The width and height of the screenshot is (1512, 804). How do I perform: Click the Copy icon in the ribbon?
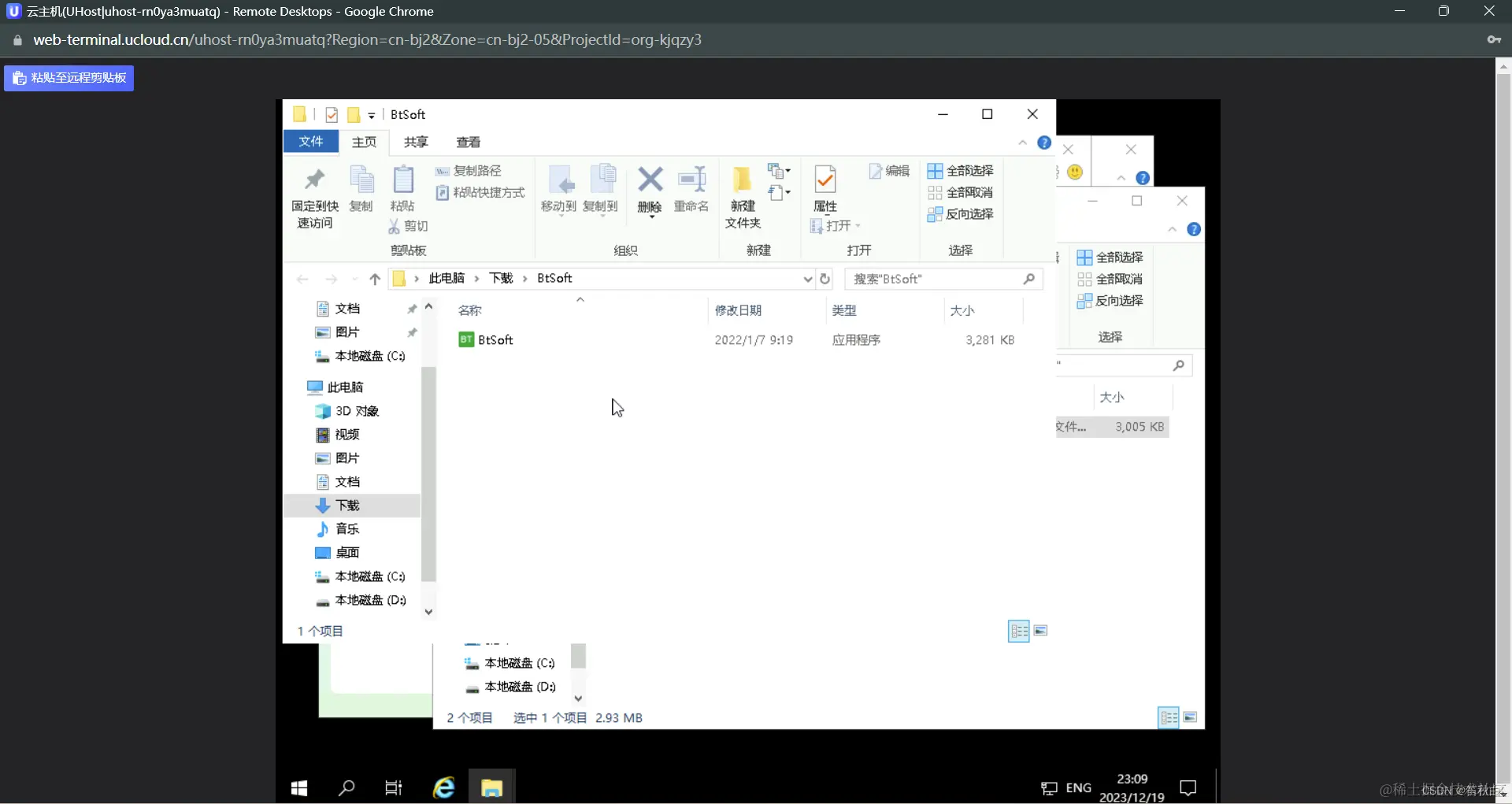pyautogui.click(x=361, y=180)
